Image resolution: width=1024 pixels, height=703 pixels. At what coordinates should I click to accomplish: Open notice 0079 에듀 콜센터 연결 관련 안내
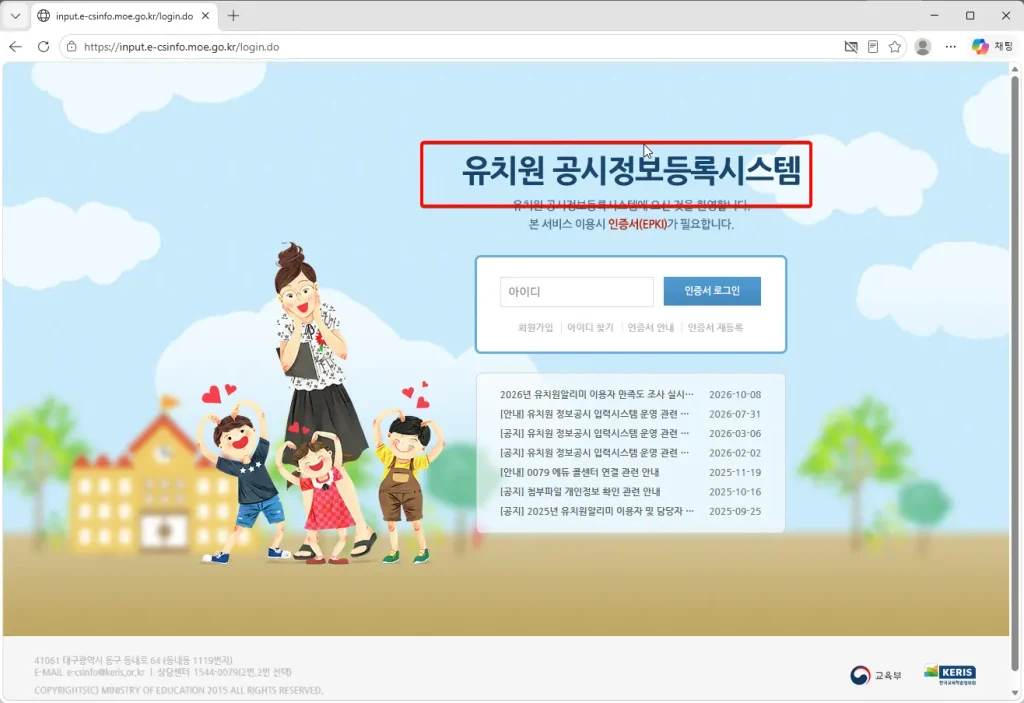tap(580, 472)
